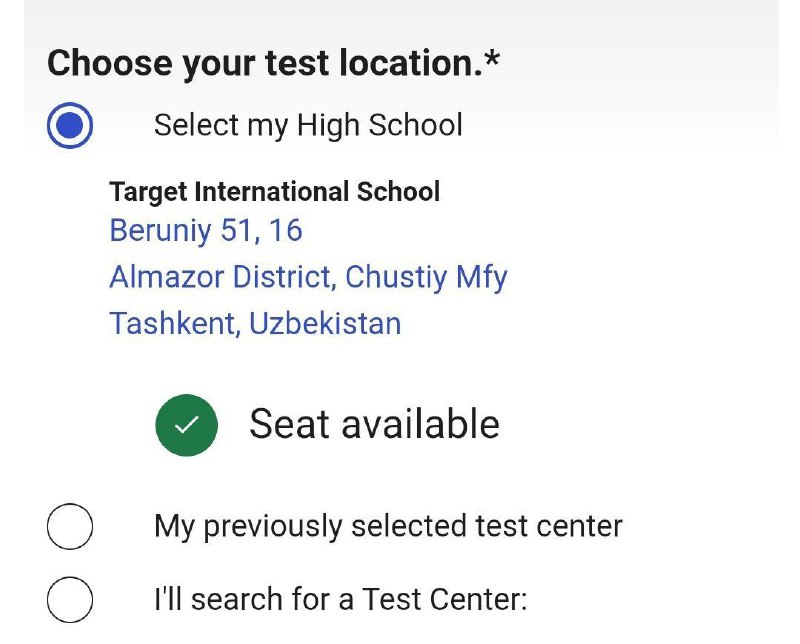This screenshot has height=644, width=800.
Task: Open the 'Beruniy 51, 16' address link
Action: tap(206, 230)
